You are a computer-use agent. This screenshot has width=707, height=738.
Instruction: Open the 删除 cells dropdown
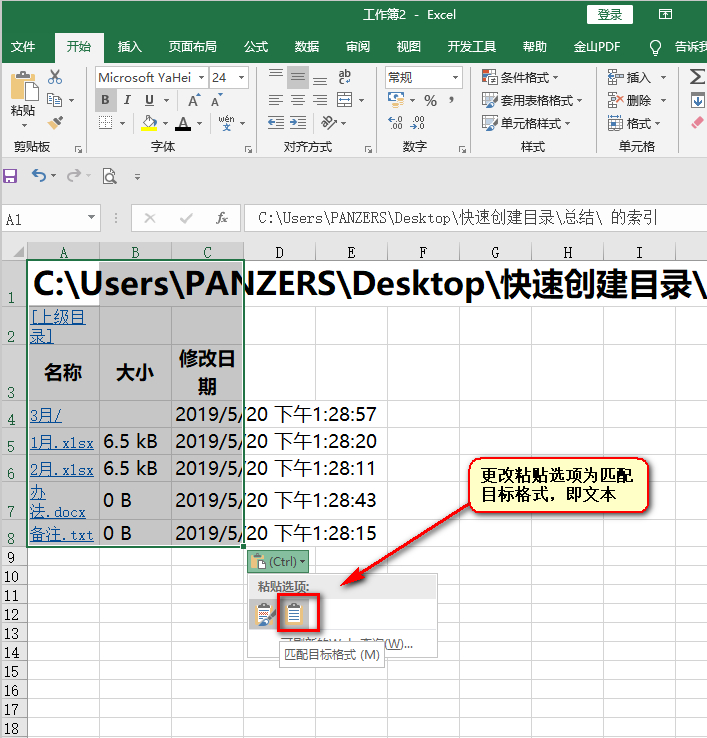(663, 100)
